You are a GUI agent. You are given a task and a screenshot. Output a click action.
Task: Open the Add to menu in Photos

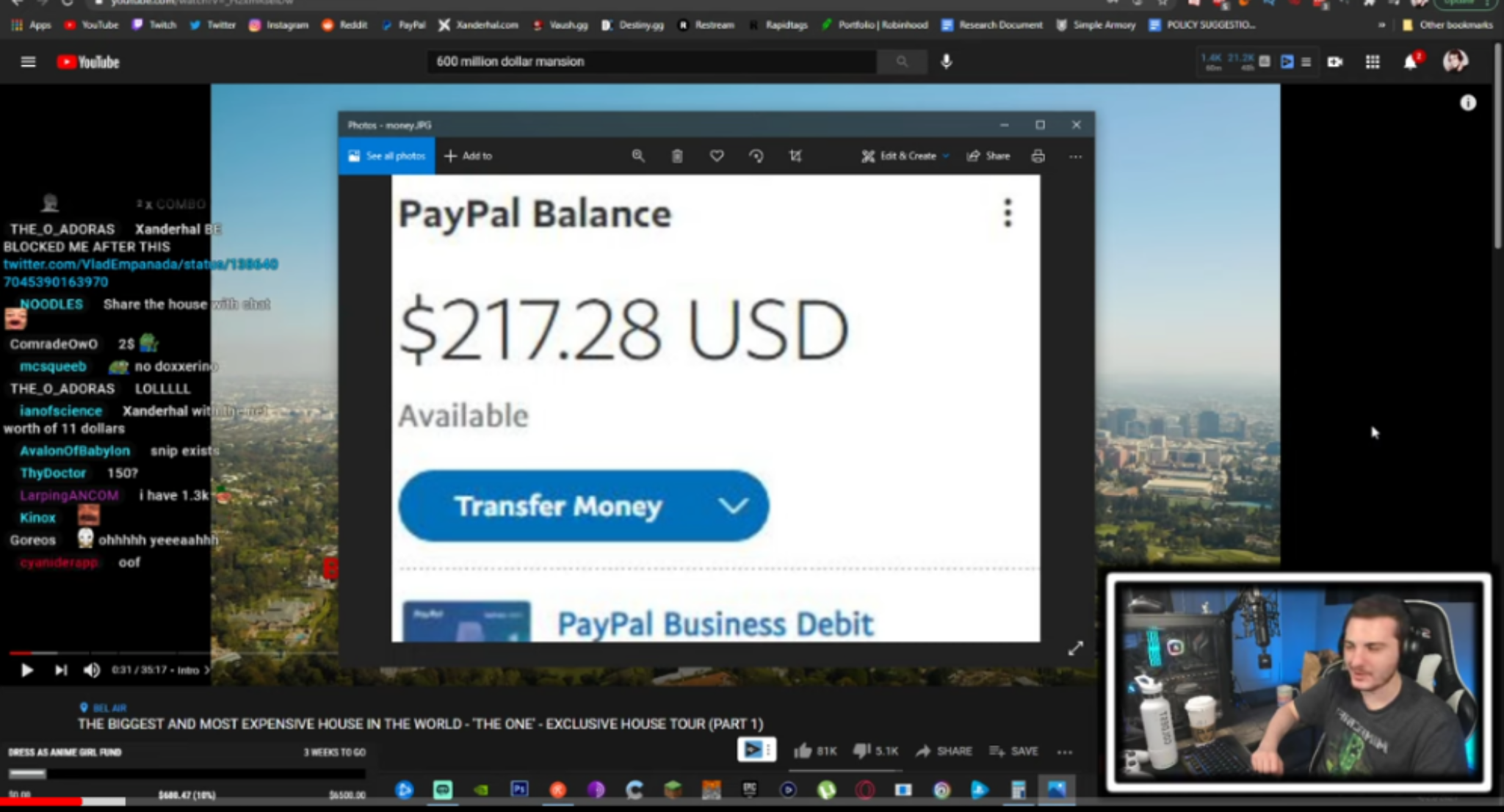(x=469, y=156)
